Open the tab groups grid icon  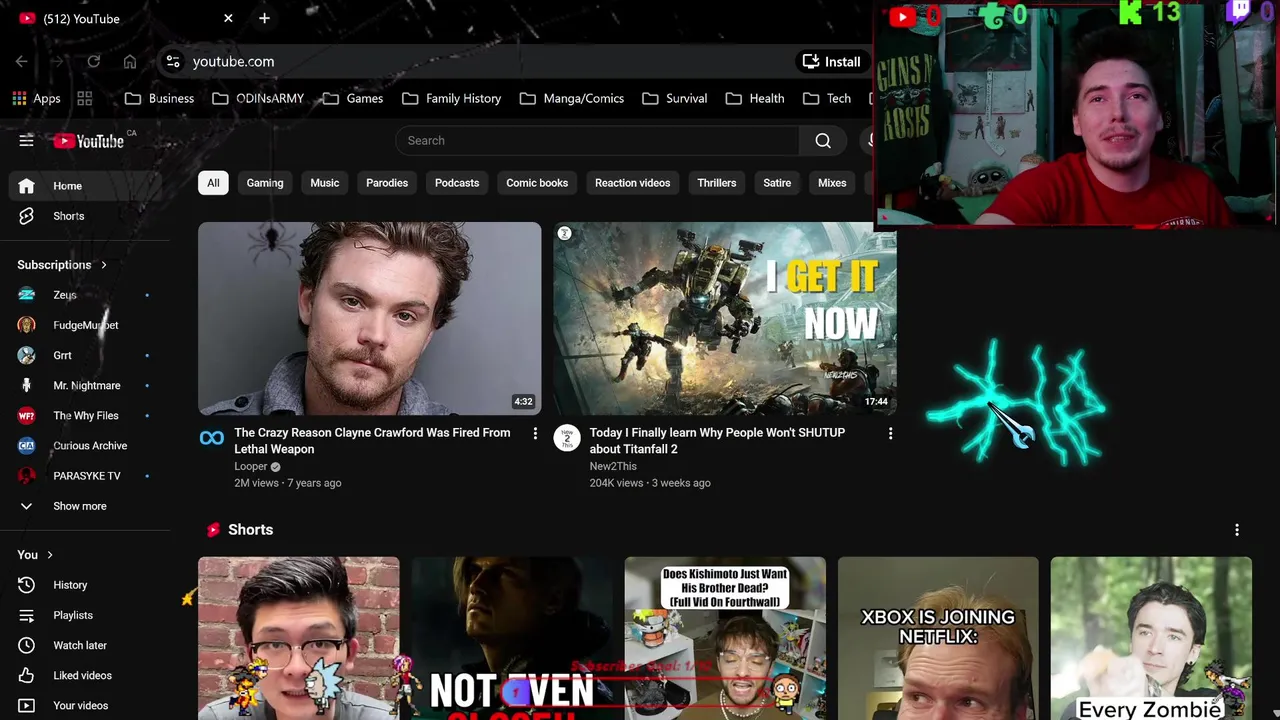pyautogui.click(x=85, y=98)
